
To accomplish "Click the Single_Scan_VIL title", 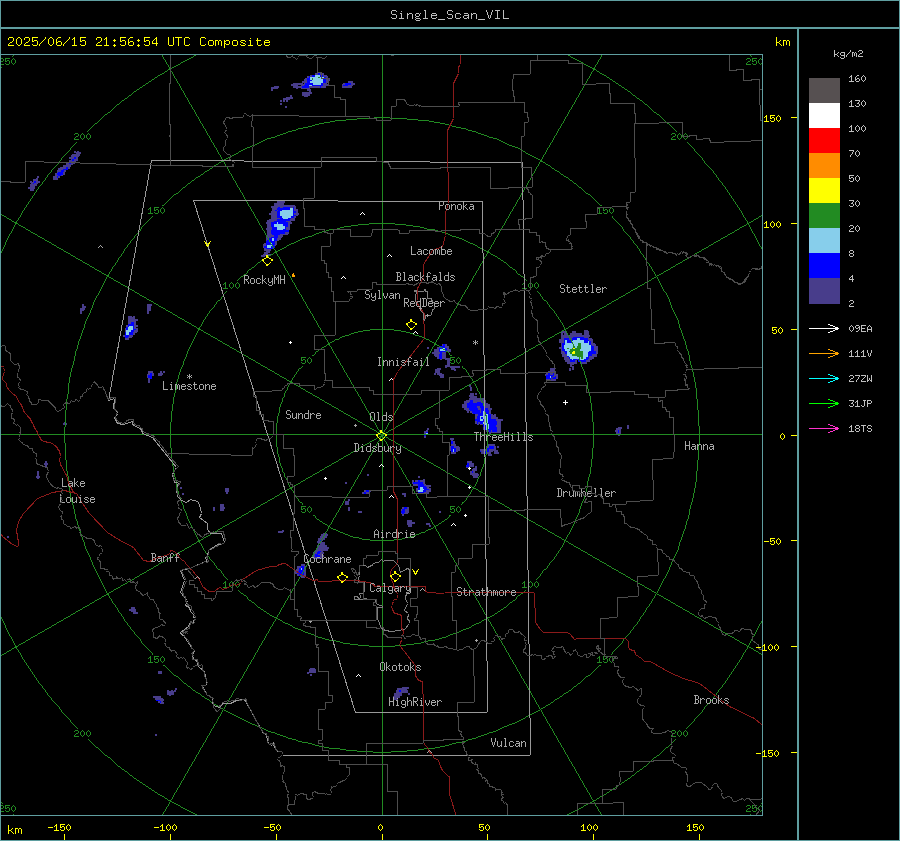I will (x=449, y=15).
